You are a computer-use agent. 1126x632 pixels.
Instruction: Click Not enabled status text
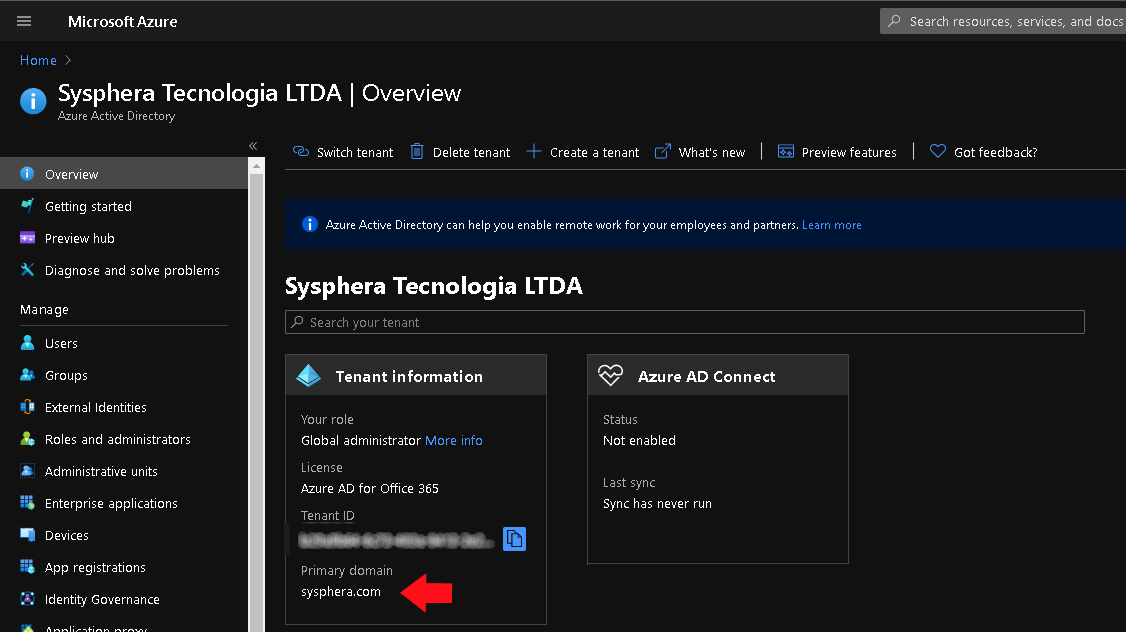[639, 440]
